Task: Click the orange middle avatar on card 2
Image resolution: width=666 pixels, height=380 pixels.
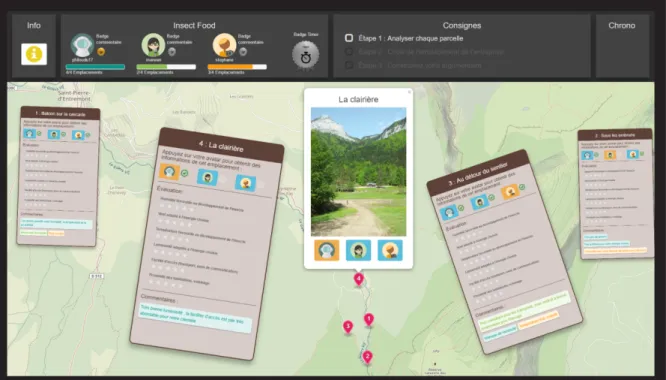Action: click(x=610, y=155)
